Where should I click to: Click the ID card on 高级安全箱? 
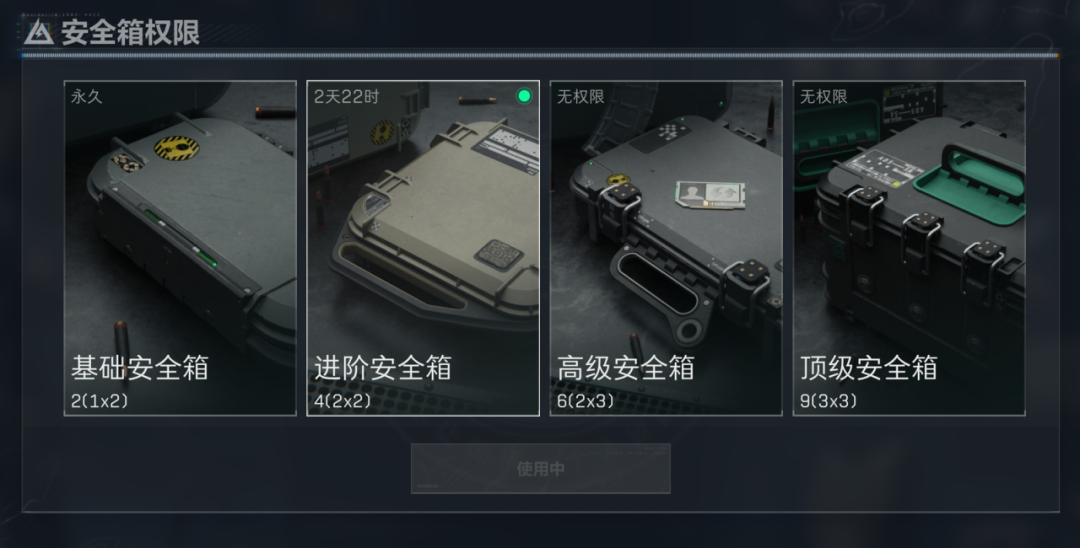pos(710,194)
